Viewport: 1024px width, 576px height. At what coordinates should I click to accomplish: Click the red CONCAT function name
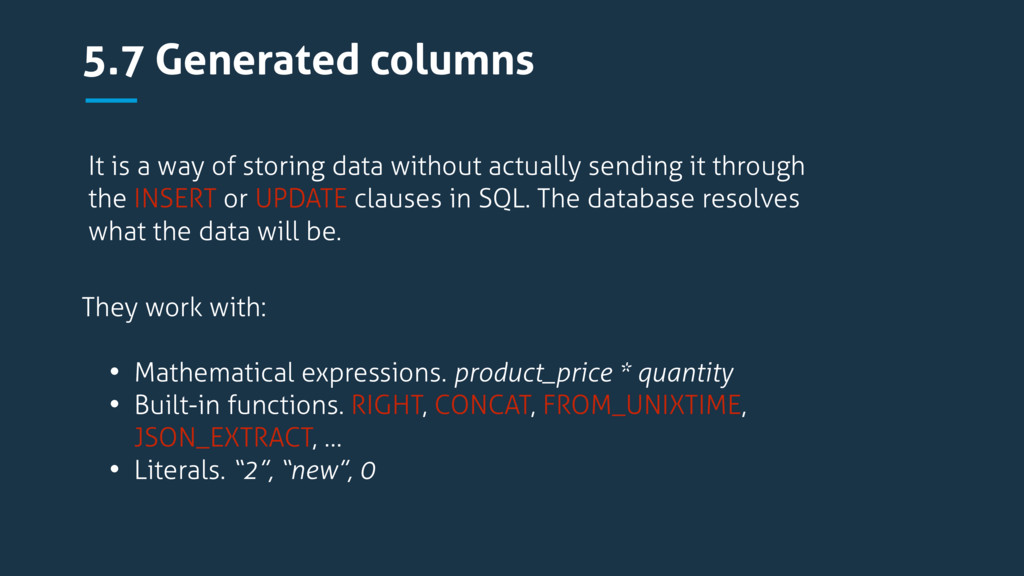pyautogui.click(x=482, y=406)
